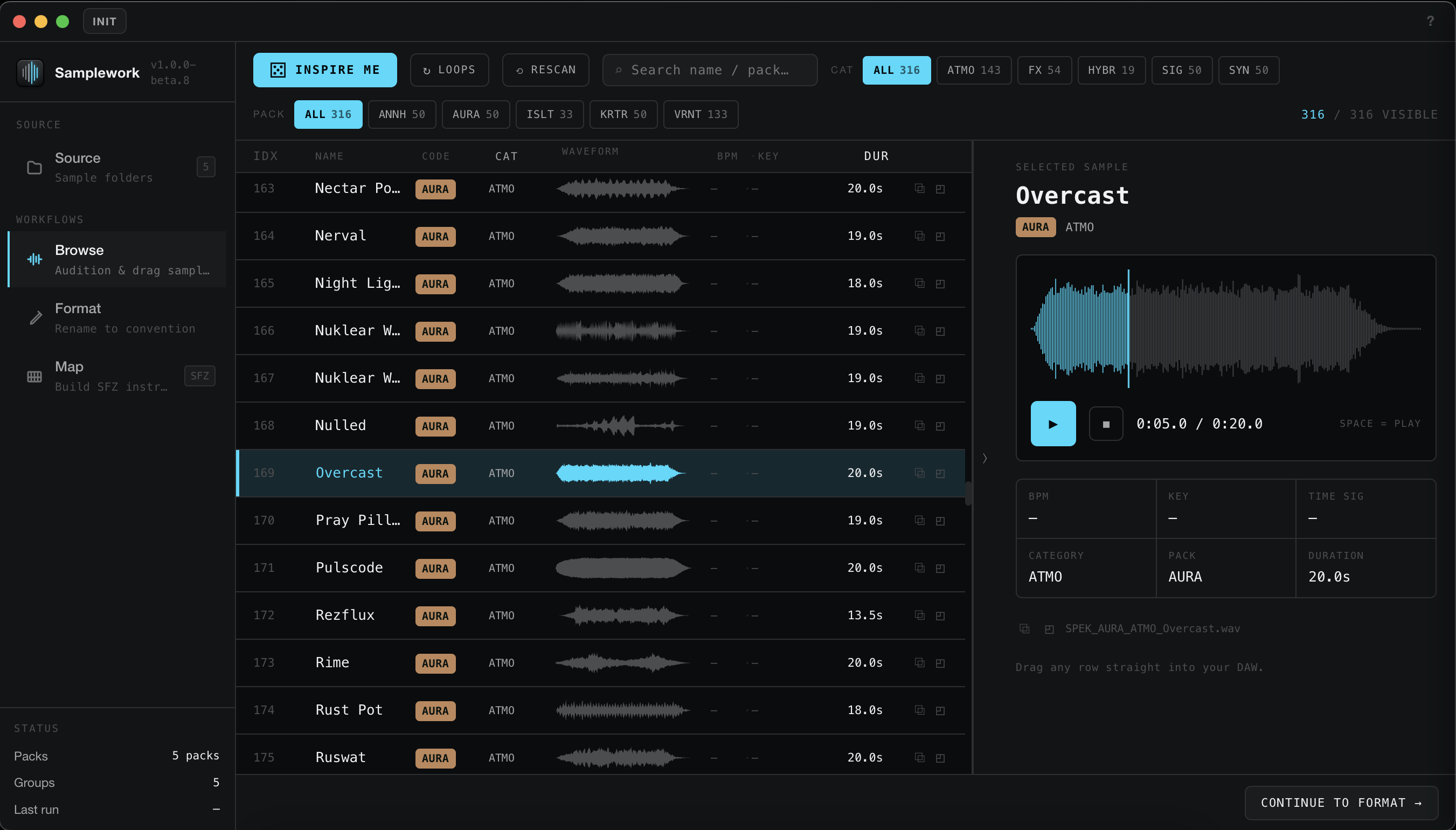Focus the Search name / pack field
The width and height of the screenshot is (1456, 830).
pyautogui.click(x=710, y=70)
